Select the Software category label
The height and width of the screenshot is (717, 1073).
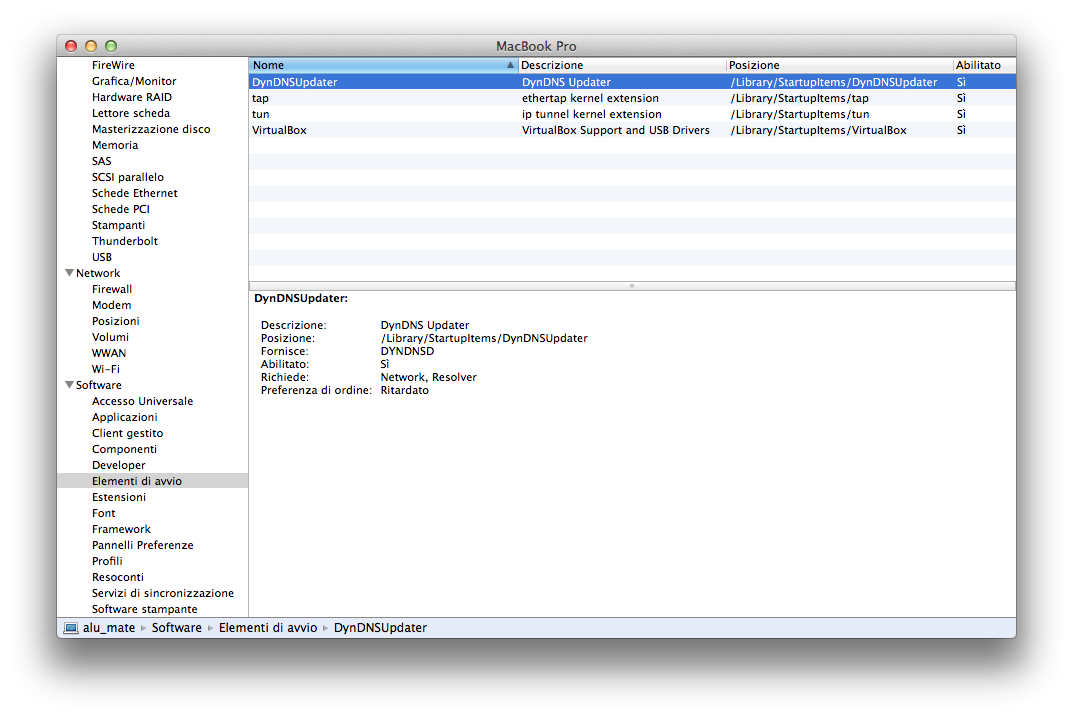99,385
